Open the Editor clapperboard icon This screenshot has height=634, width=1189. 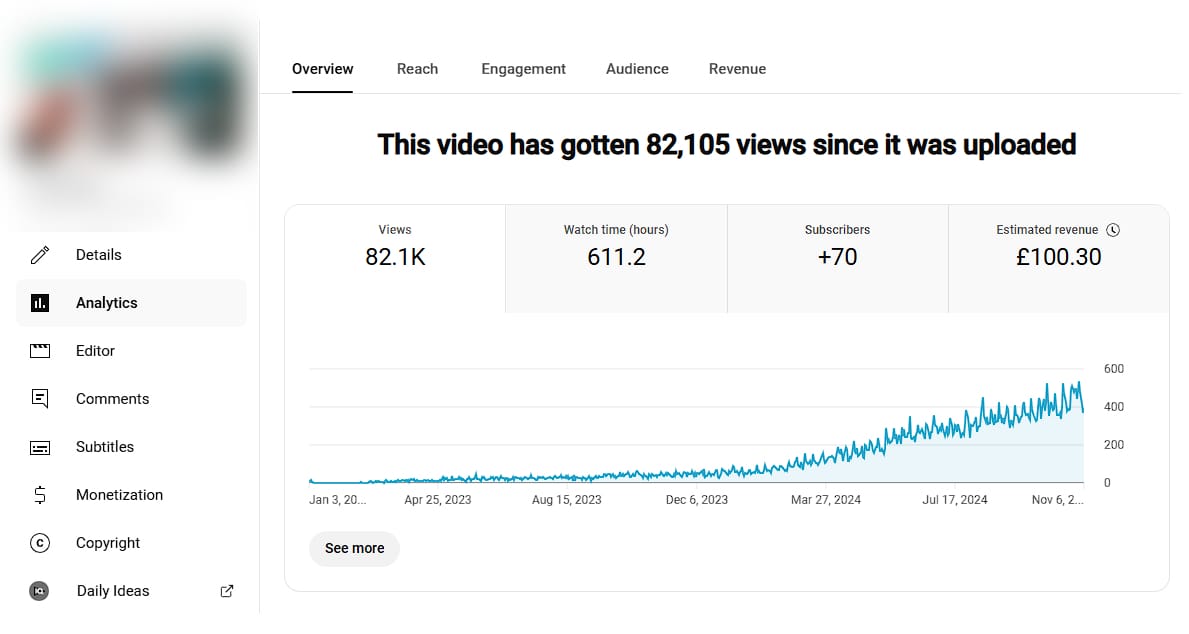(x=40, y=351)
